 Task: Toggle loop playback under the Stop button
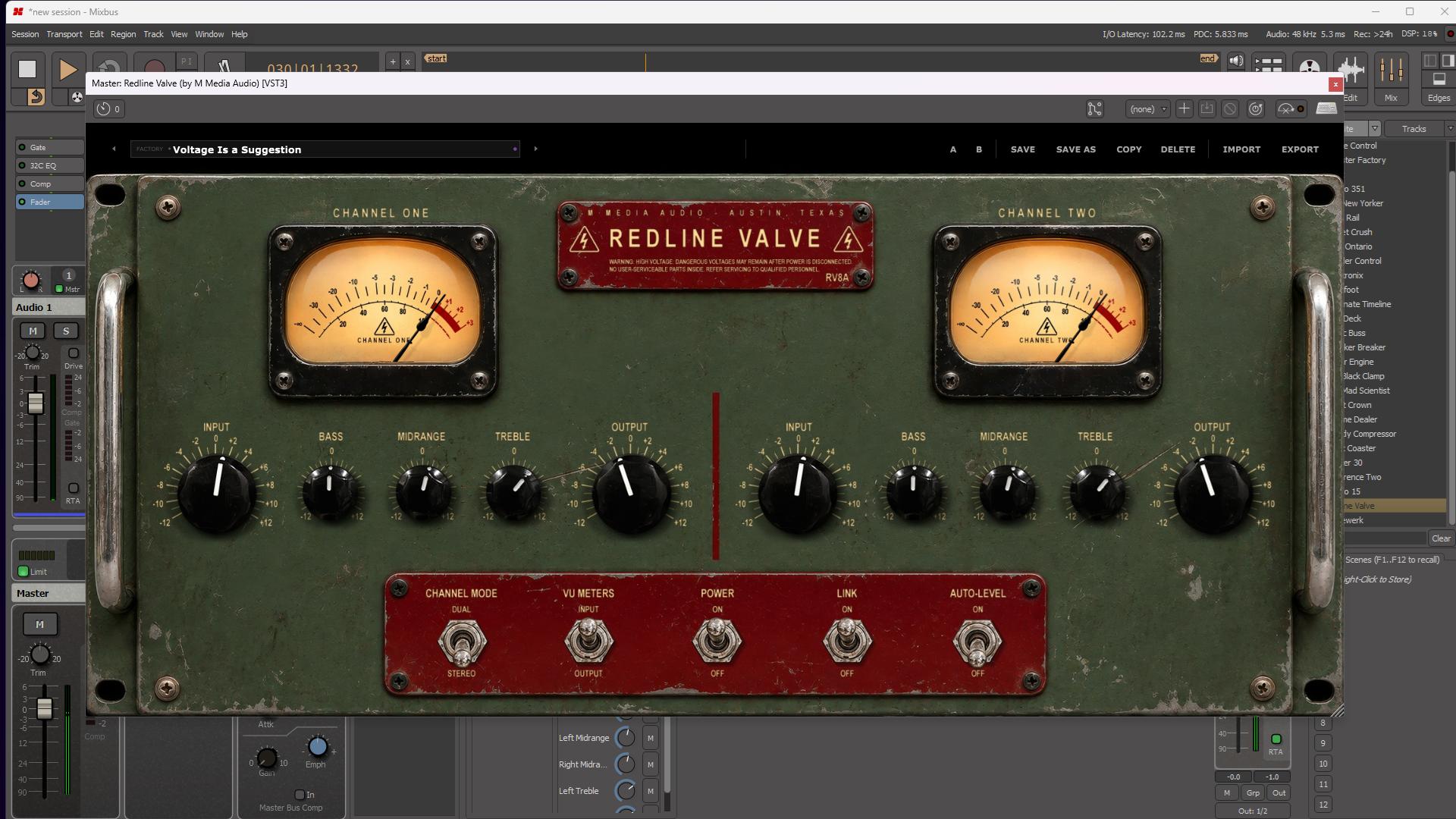tap(36, 97)
